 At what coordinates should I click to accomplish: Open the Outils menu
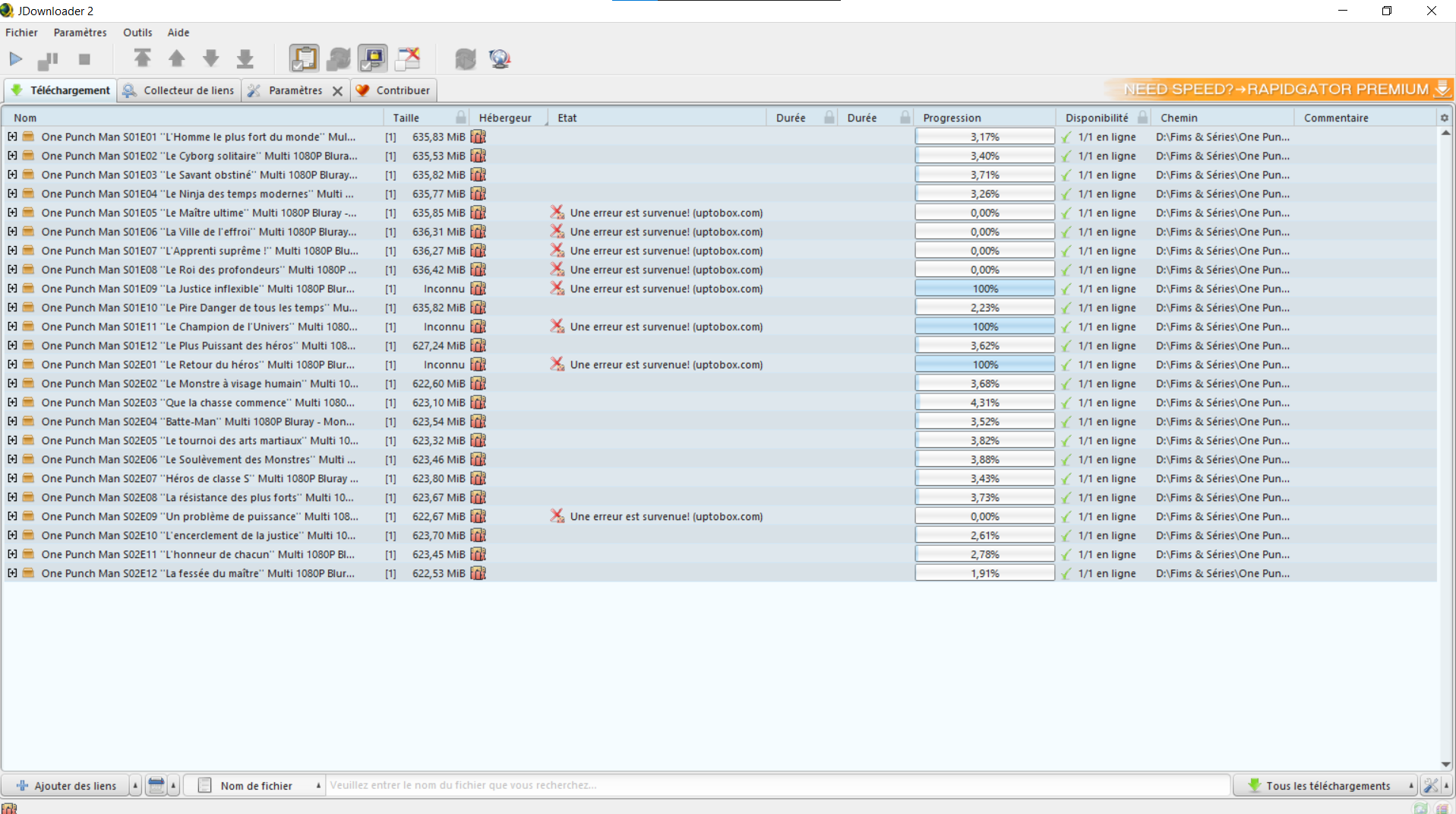pyautogui.click(x=137, y=33)
